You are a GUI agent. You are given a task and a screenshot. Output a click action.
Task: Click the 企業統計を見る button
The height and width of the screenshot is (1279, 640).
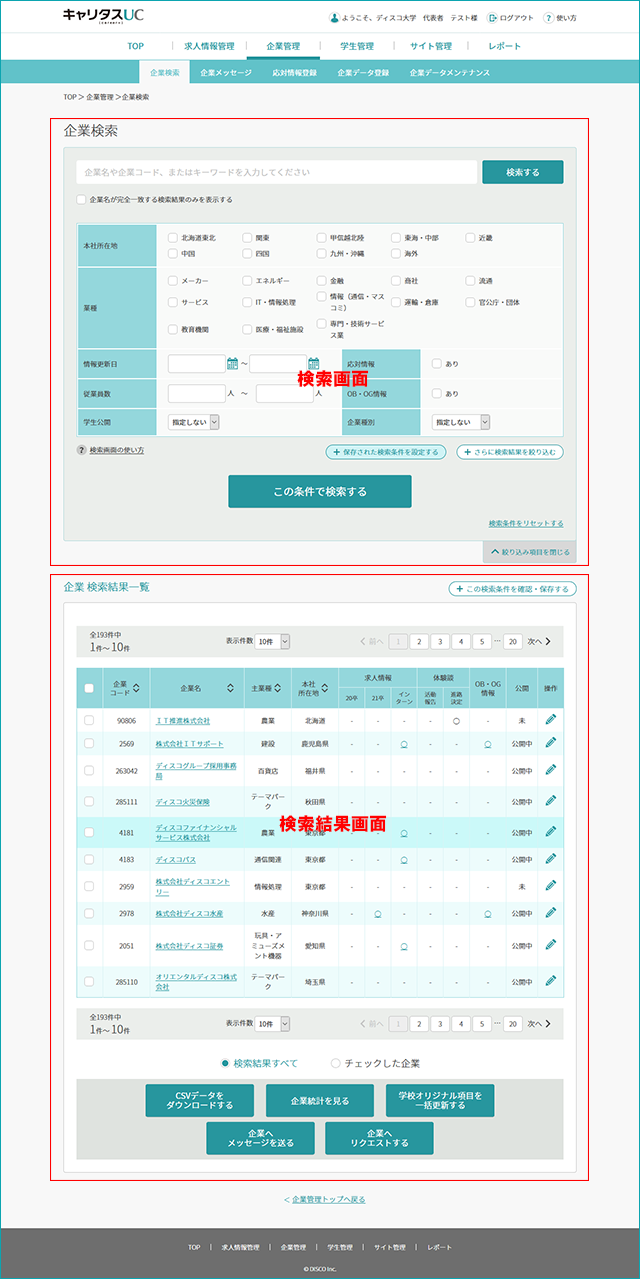pyautogui.click(x=320, y=1100)
